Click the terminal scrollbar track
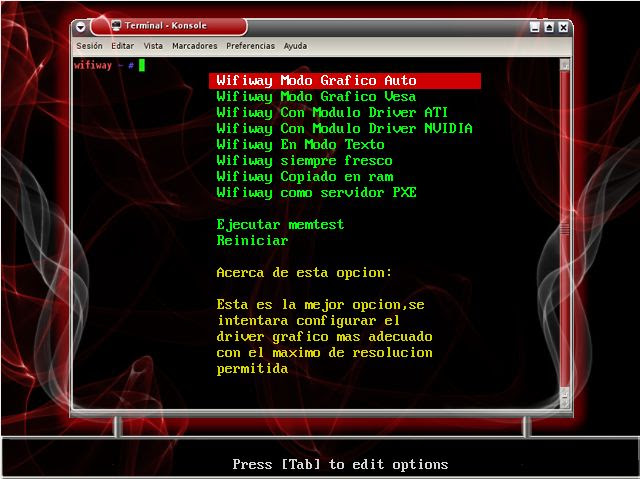 565,228
